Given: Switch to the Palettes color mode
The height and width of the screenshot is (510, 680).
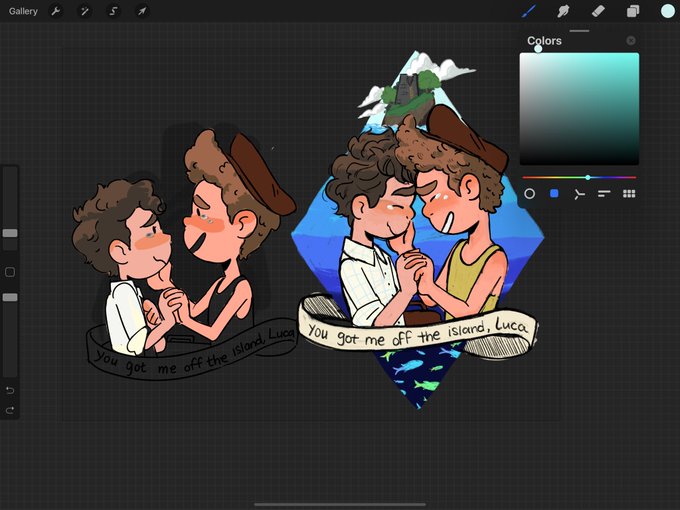Looking at the screenshot, I should coord(629,193).
